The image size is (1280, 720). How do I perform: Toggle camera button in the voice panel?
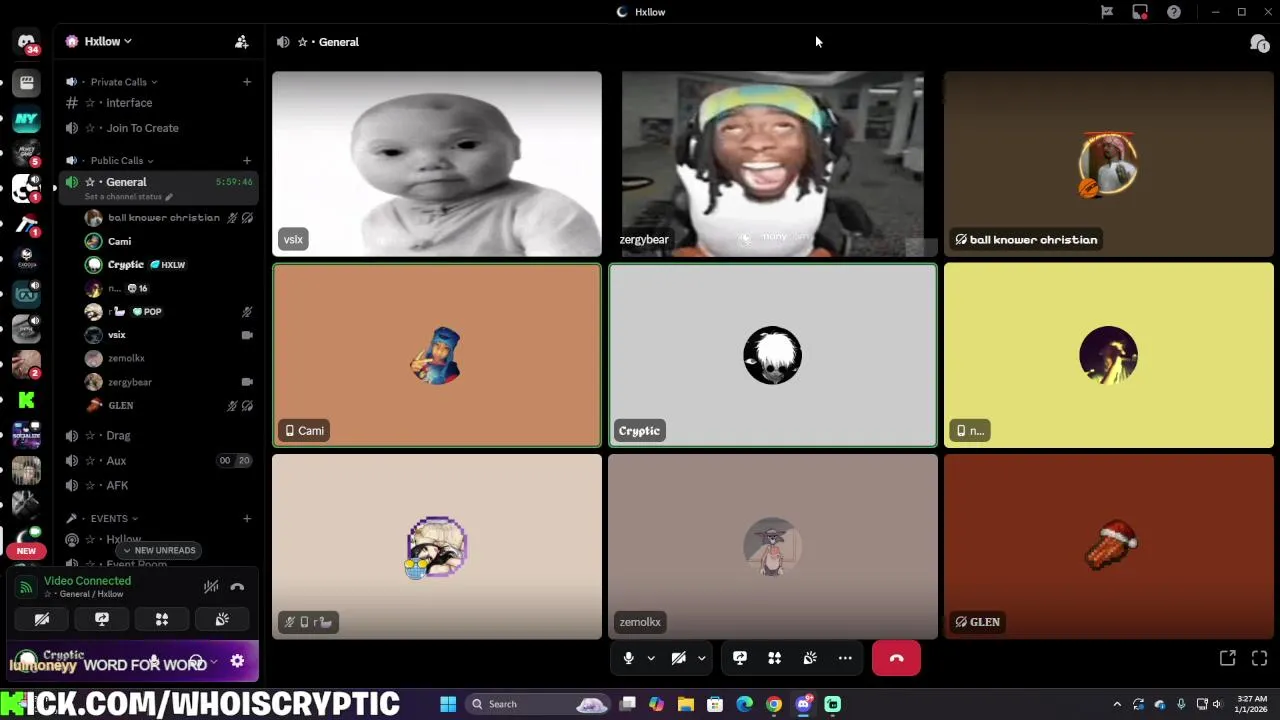coord(42,619)
